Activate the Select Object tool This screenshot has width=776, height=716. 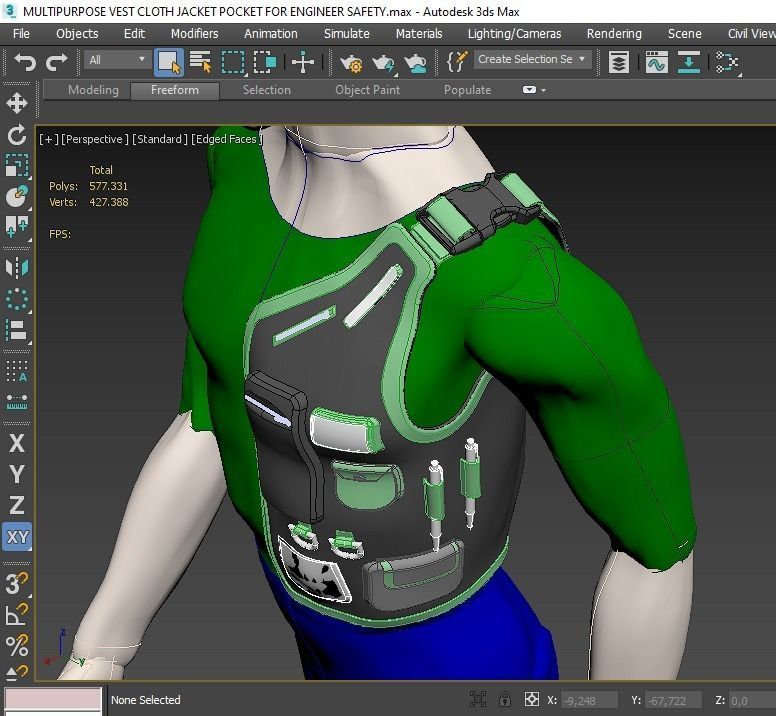click(x=169, y=62)
